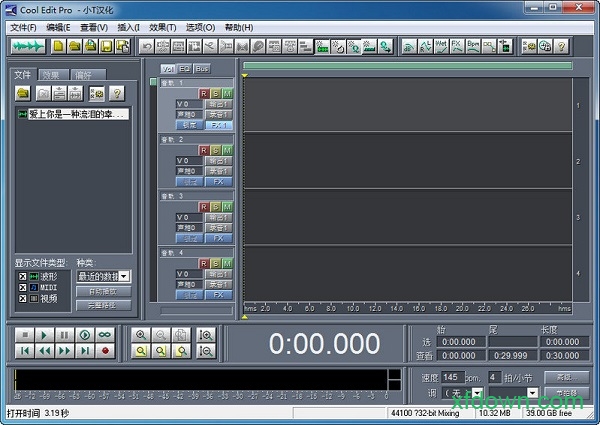The width and height of the screenshot is (600, 425).
Task: Start recording with the red record button
Action: pyautogui.click(x=105, y=351)
